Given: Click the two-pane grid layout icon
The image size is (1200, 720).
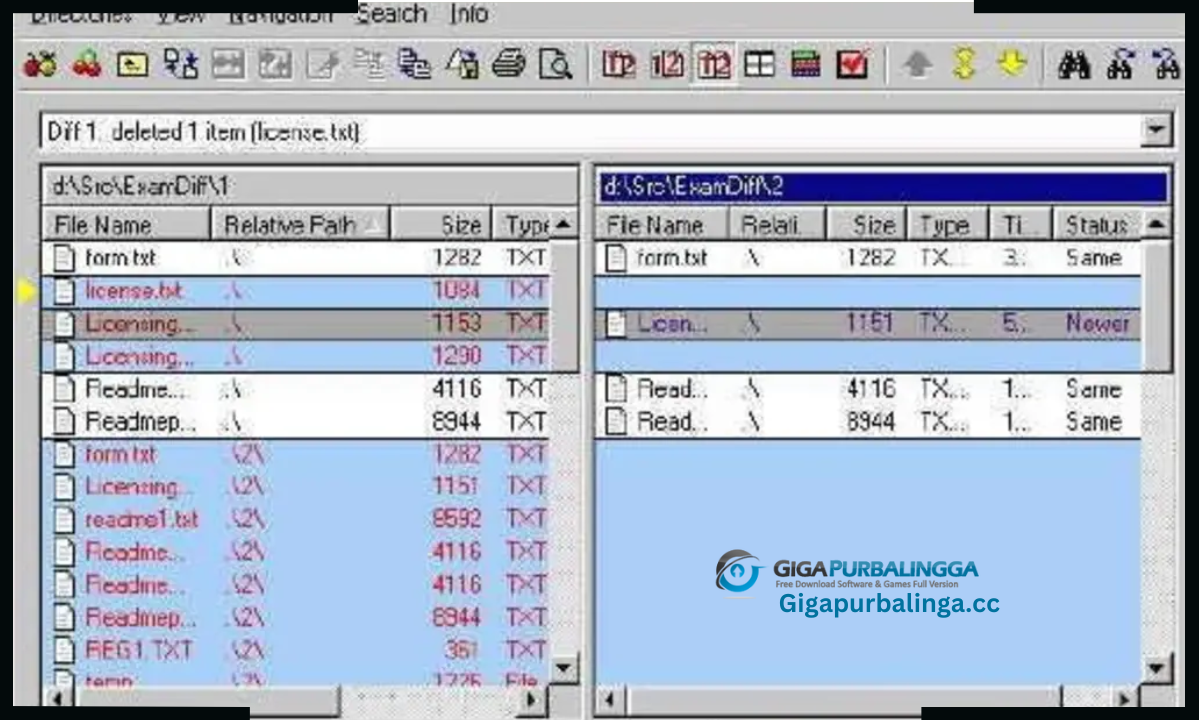Looking at the screenshot, I should 760,65.
